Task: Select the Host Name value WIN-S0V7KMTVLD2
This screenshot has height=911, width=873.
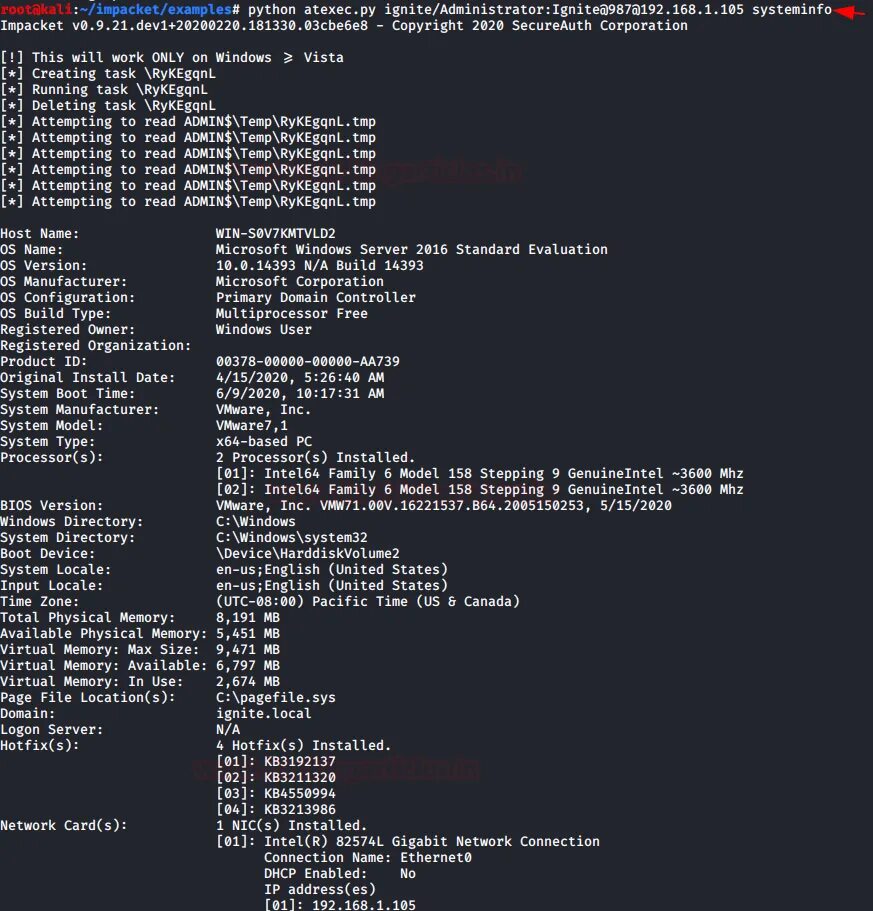Action: click(275, 234)
